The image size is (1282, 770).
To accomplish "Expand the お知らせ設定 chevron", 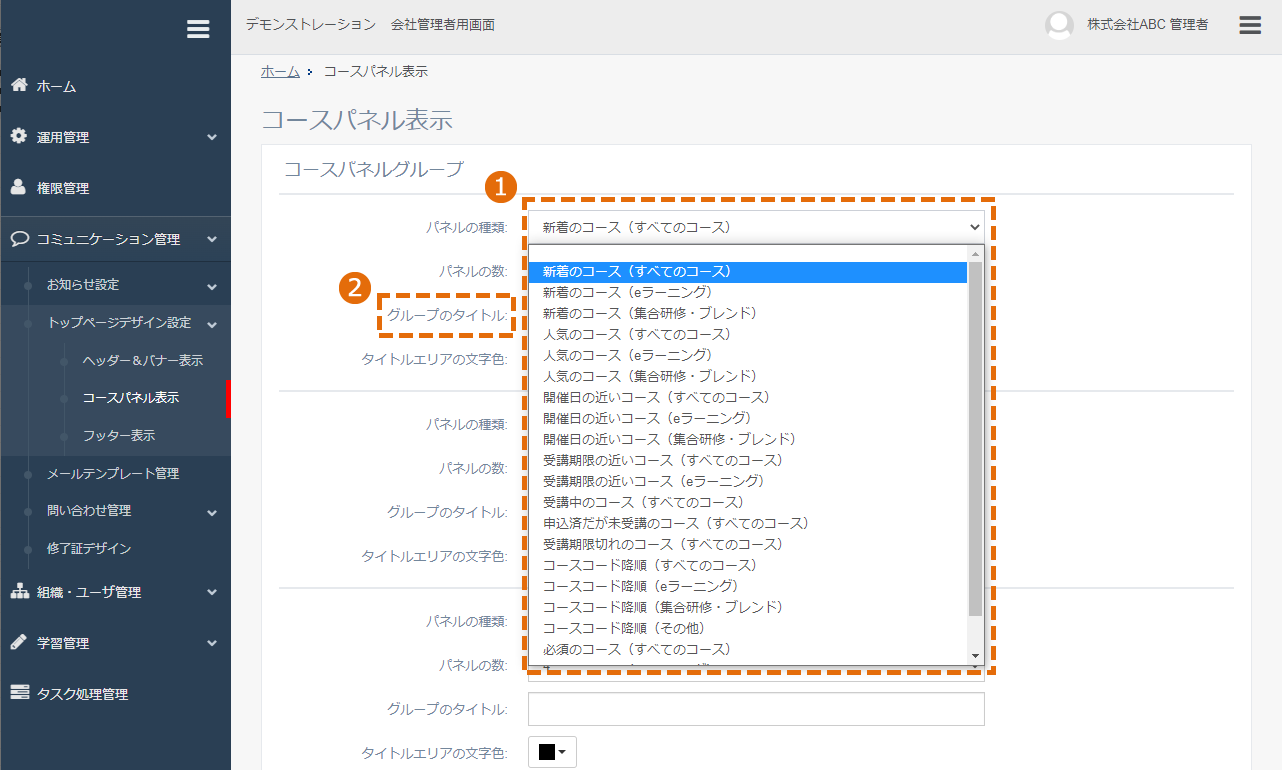I will pos(212,286).
